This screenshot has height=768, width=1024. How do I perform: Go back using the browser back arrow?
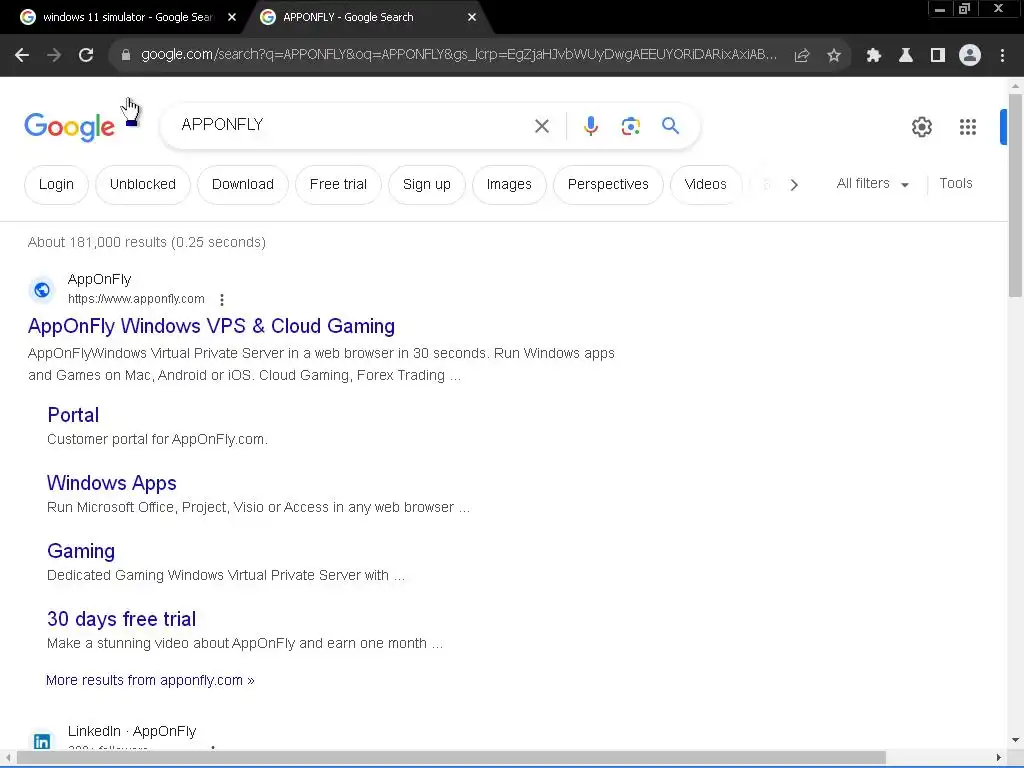[22, 56]
